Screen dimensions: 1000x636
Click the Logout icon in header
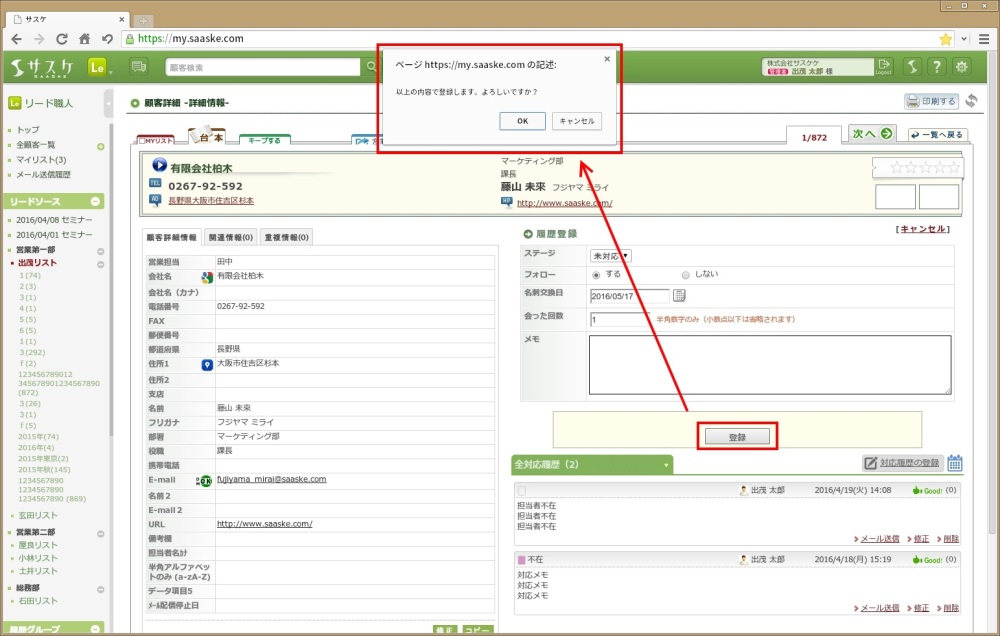pos(884,67)
